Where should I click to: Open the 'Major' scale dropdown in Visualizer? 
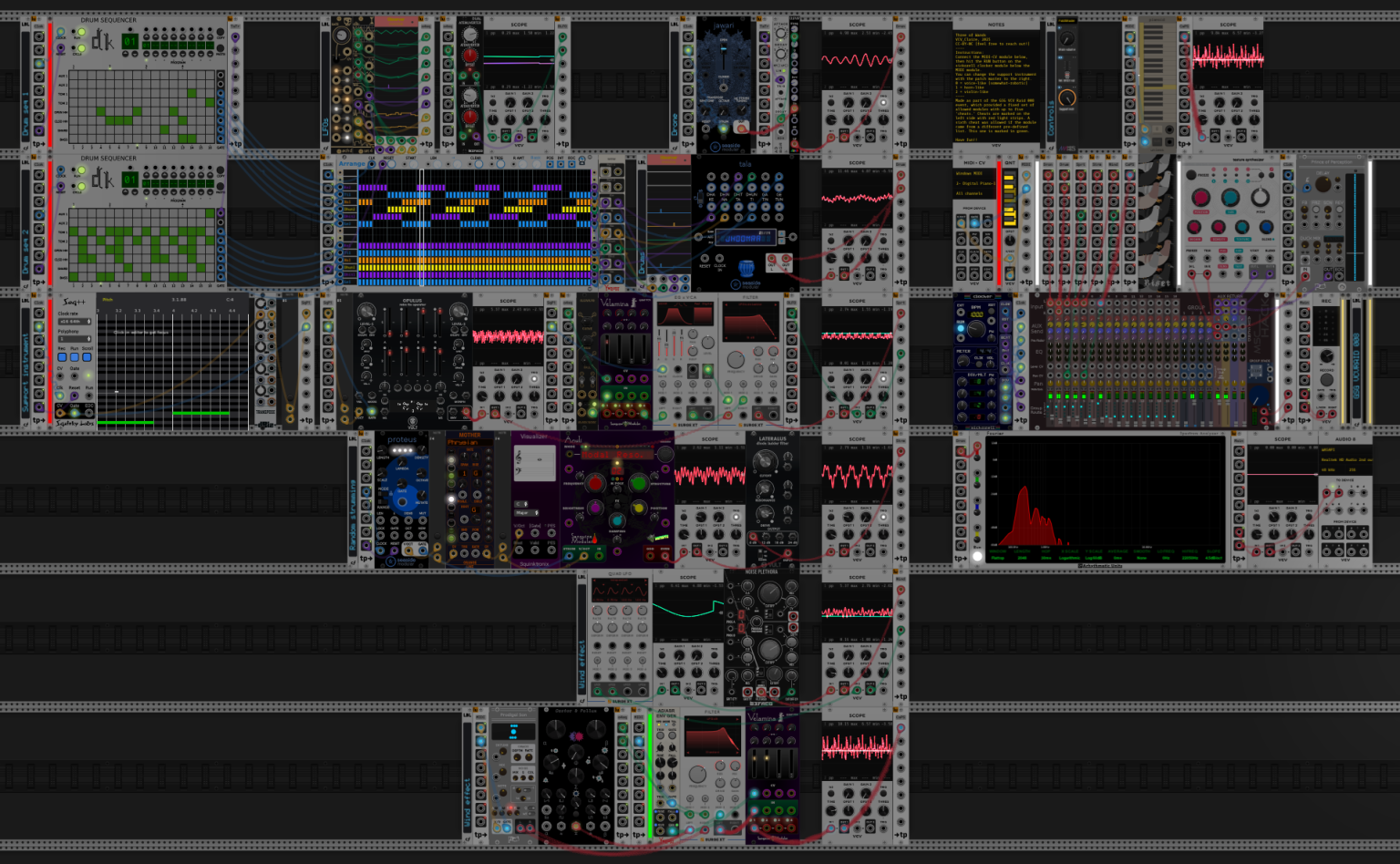tap(527, 513)
